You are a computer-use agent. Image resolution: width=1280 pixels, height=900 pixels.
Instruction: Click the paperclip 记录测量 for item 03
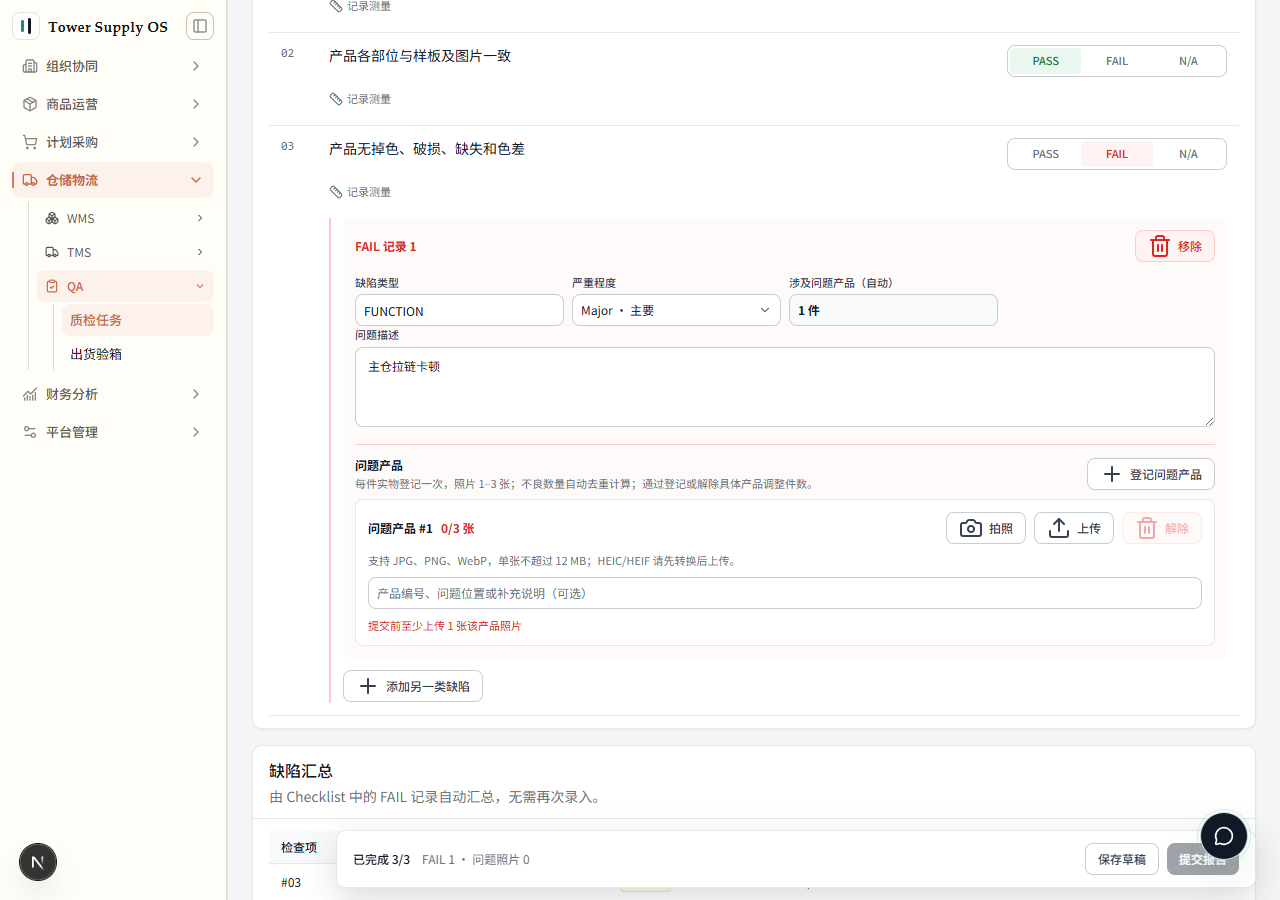click(x=360, y=192)
